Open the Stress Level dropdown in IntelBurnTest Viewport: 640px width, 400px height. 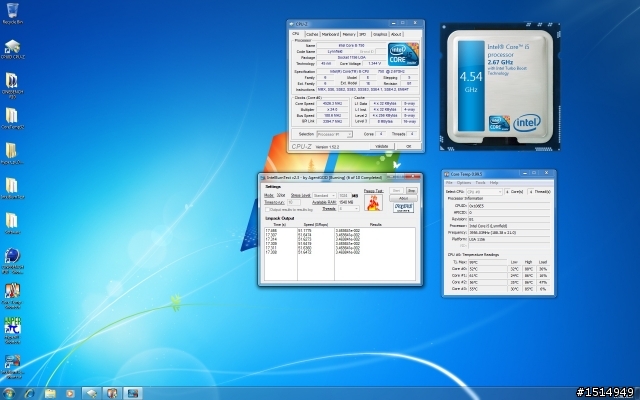(324, 196)
